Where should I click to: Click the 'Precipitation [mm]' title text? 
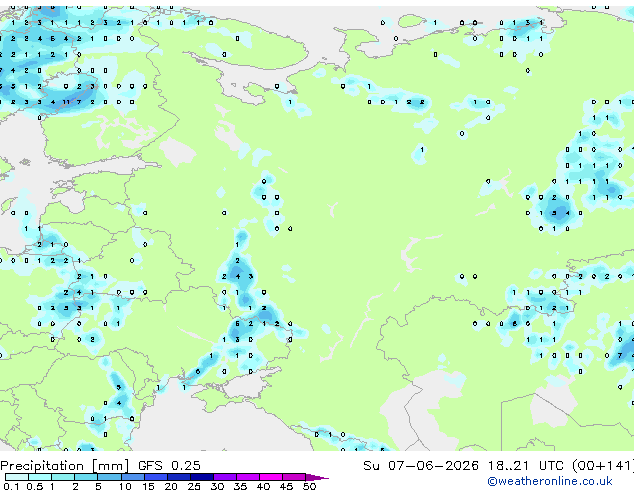pyautogui.click(x=65, y=466)
